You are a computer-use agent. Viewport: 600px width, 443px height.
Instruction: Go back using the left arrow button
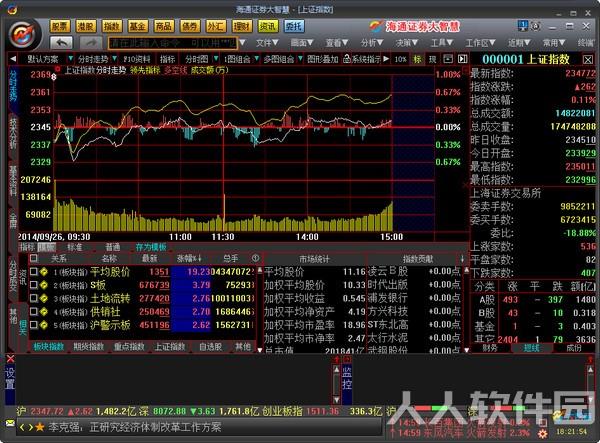[61, 42]
